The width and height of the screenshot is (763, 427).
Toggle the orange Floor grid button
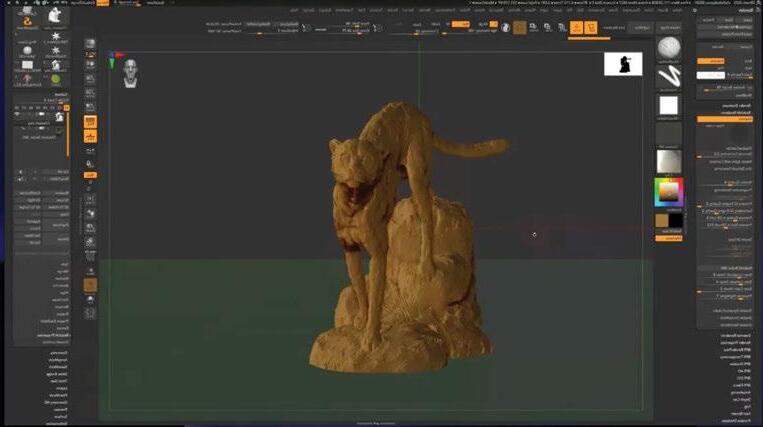90,135
